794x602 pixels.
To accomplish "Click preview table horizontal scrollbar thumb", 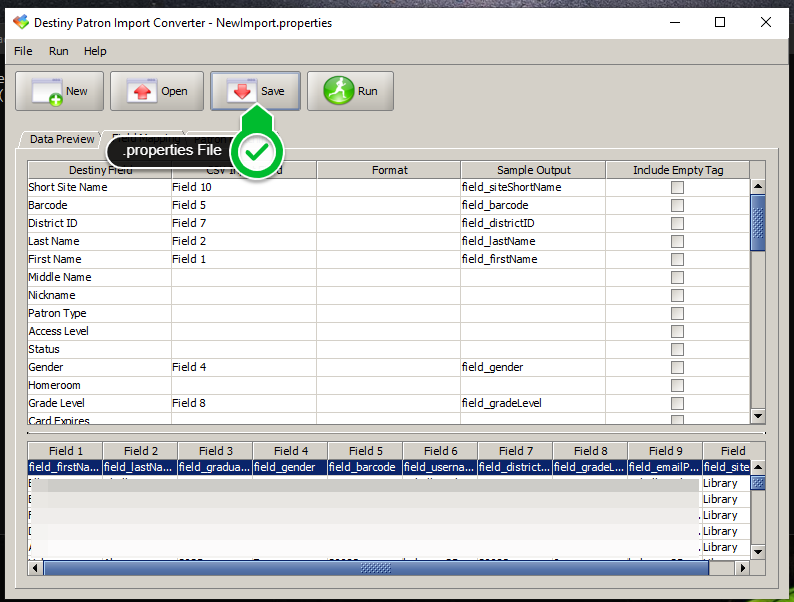I will coord(376,568).
